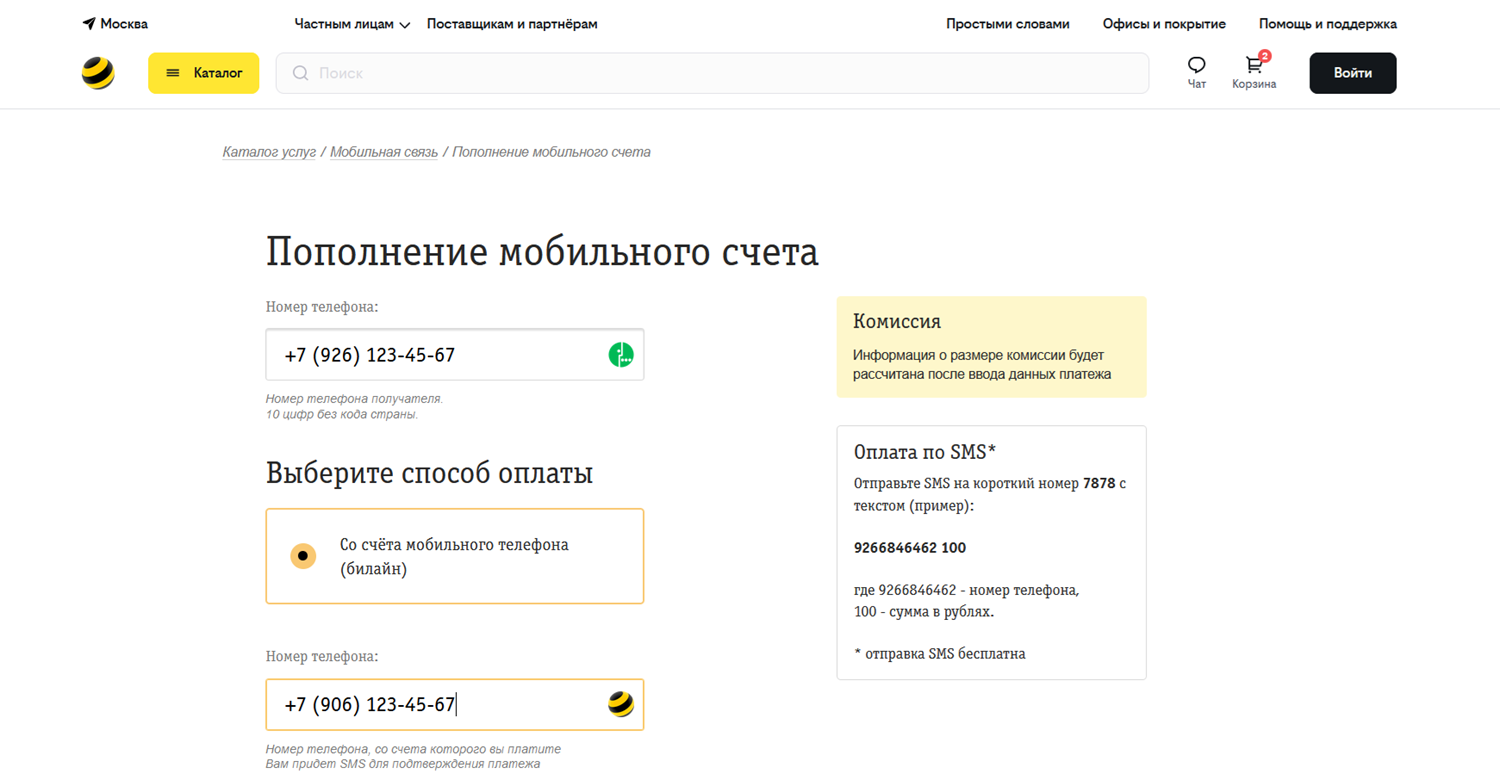Click hint text 10 цифр без кода страны
The height and width of the screenshot is (780, 1500).
click(x=342, y=414)
